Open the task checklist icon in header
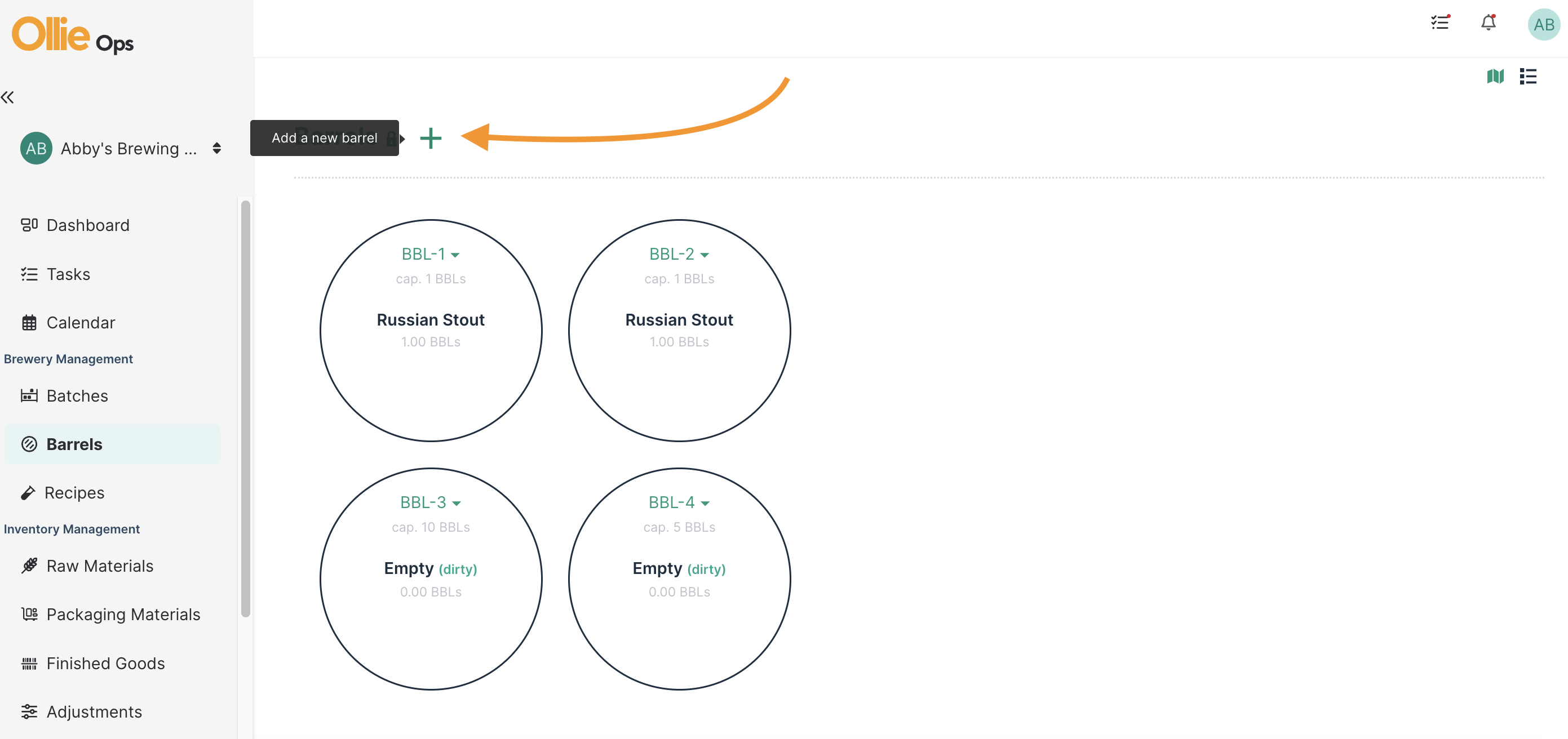 pyautogui.click(x=1440, y=23)
